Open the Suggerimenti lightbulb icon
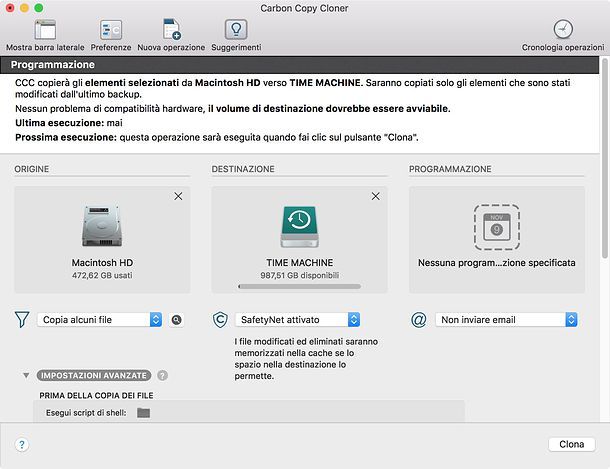The image size is (610, 469). click(x=236, y=30)
